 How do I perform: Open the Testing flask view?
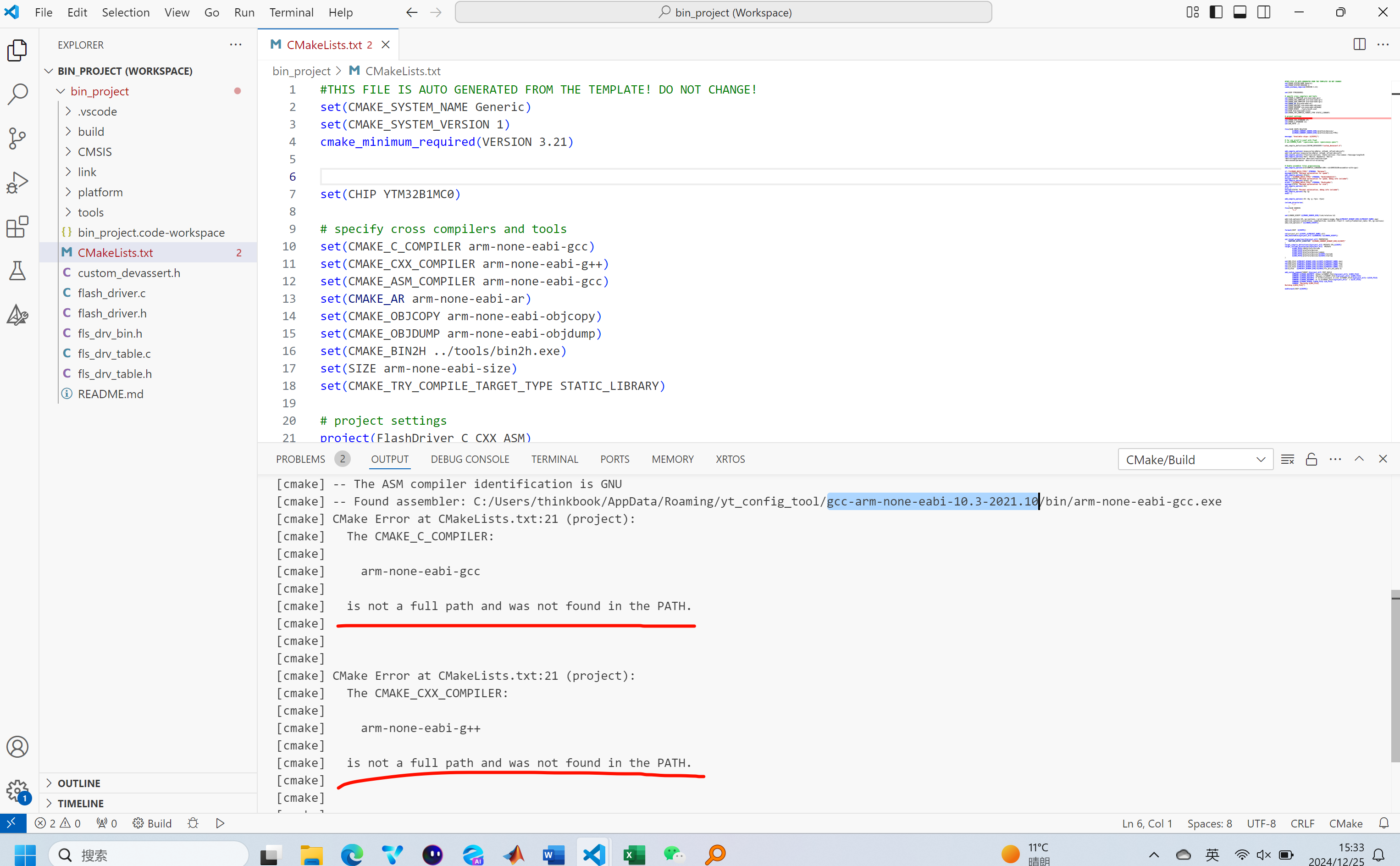18,270
